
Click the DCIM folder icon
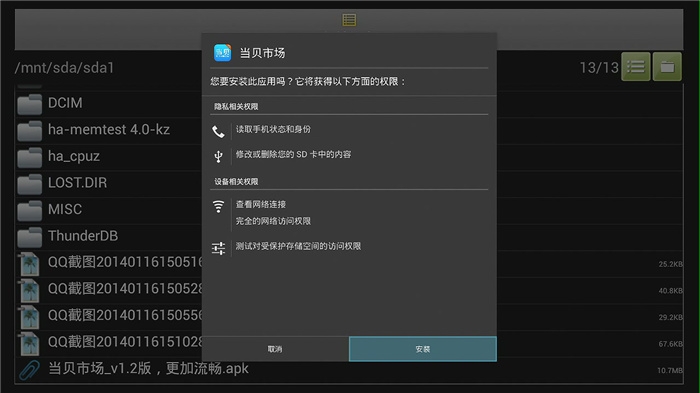pyautogui.click(x=29, y=104)
